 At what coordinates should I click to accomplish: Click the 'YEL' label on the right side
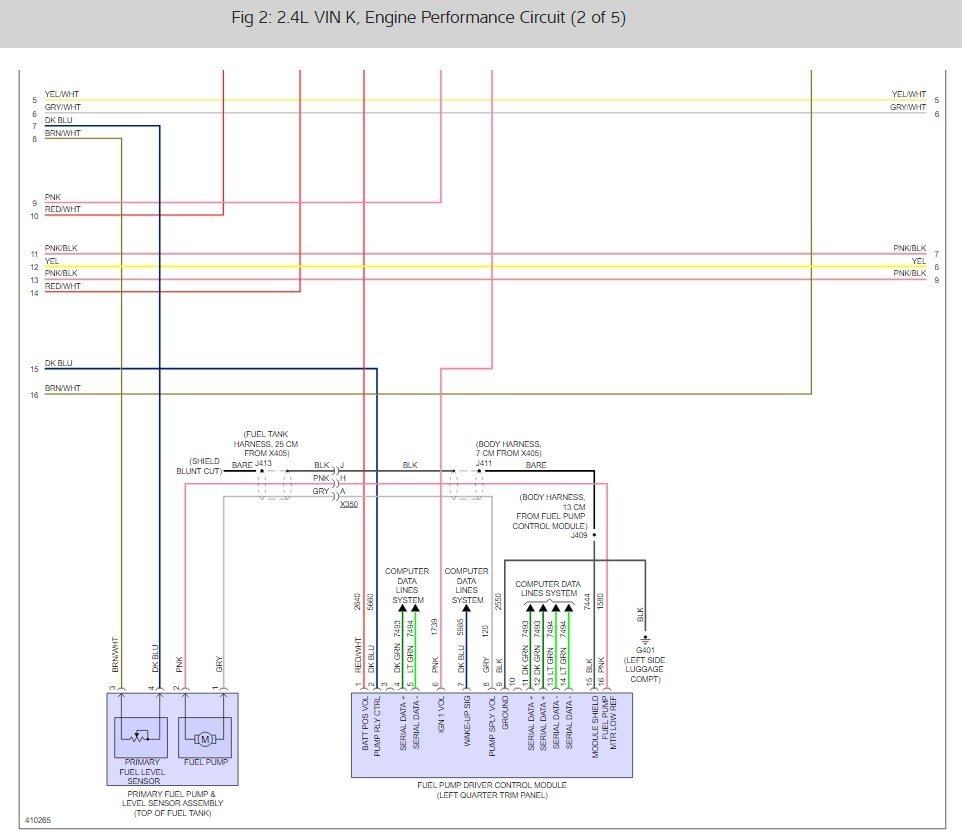[x=918, y=261]
